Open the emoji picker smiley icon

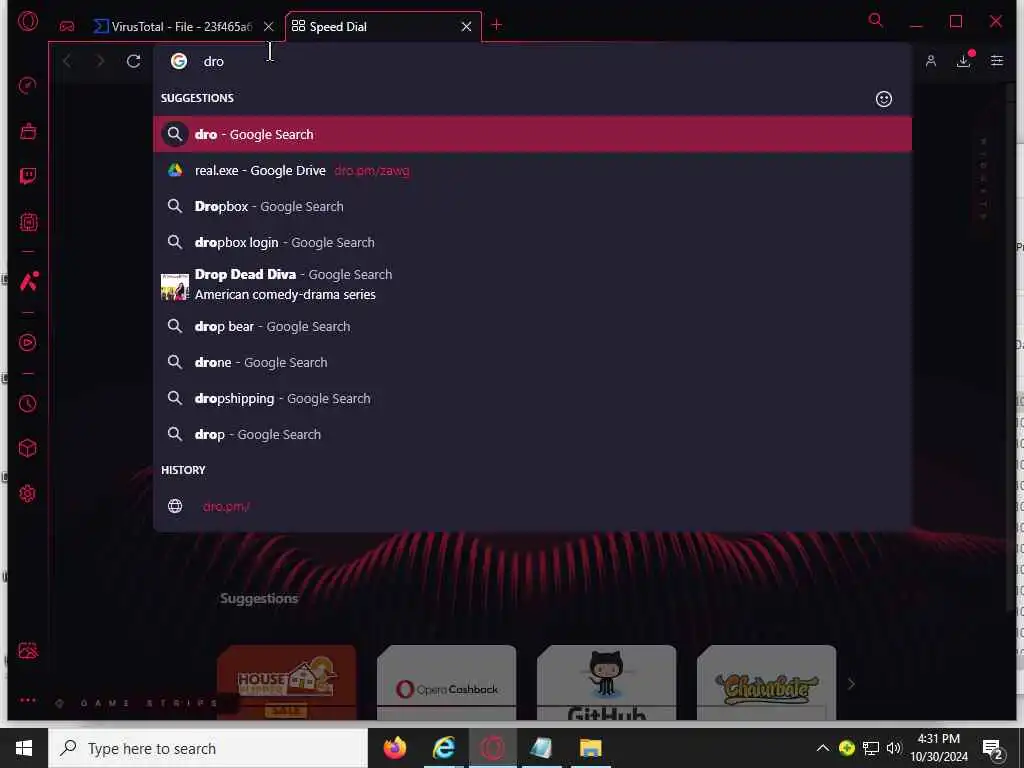884,99
